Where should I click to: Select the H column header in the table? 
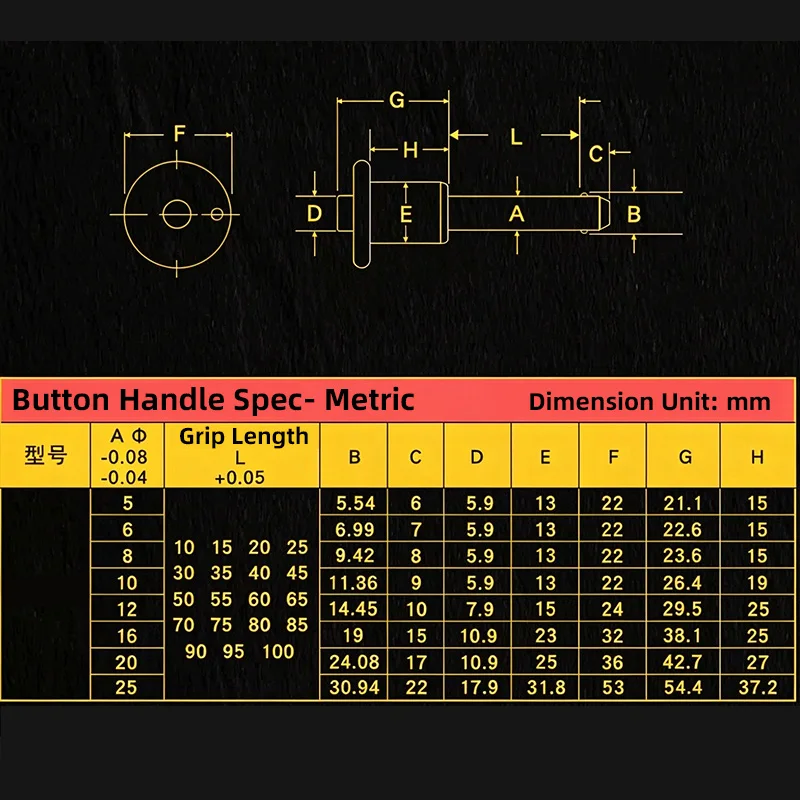(757, 457)
